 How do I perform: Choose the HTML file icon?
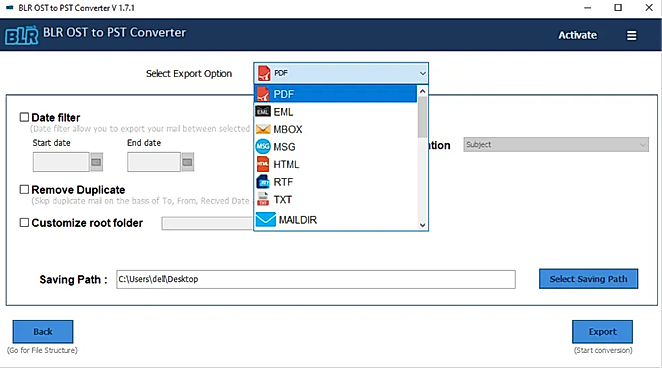click(x=263, y=164)
